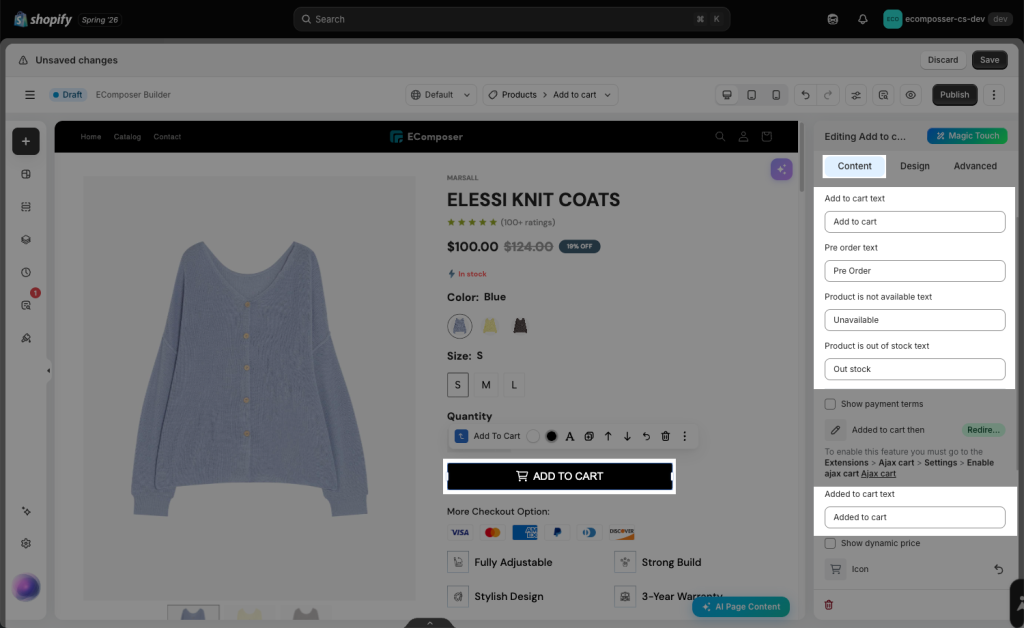Reset the Icon setting to default
Viewport: 1024px width, 628px height.
tap(998, 569)
